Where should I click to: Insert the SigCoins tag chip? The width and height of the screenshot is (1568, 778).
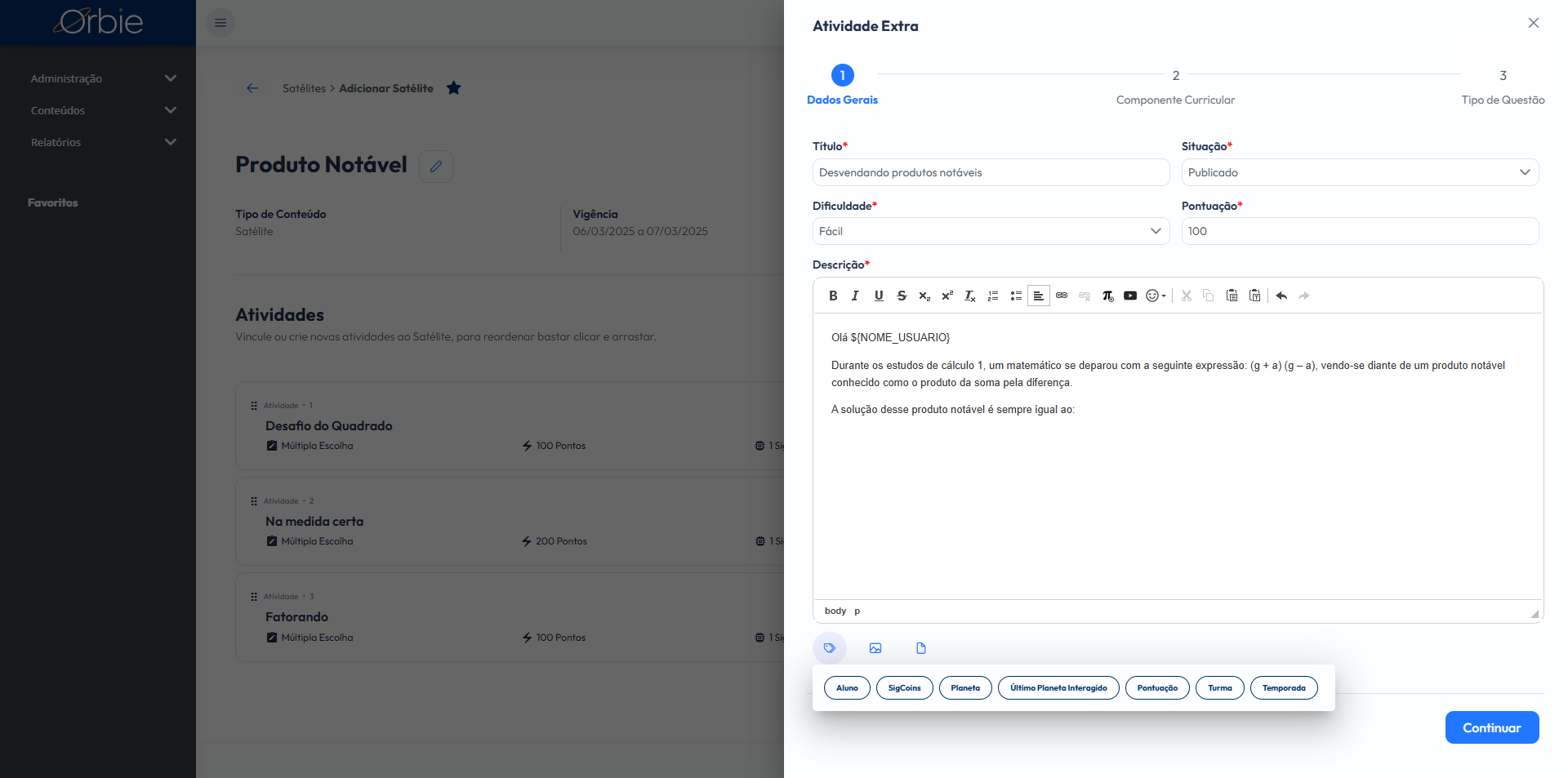(x=904, y=688)
